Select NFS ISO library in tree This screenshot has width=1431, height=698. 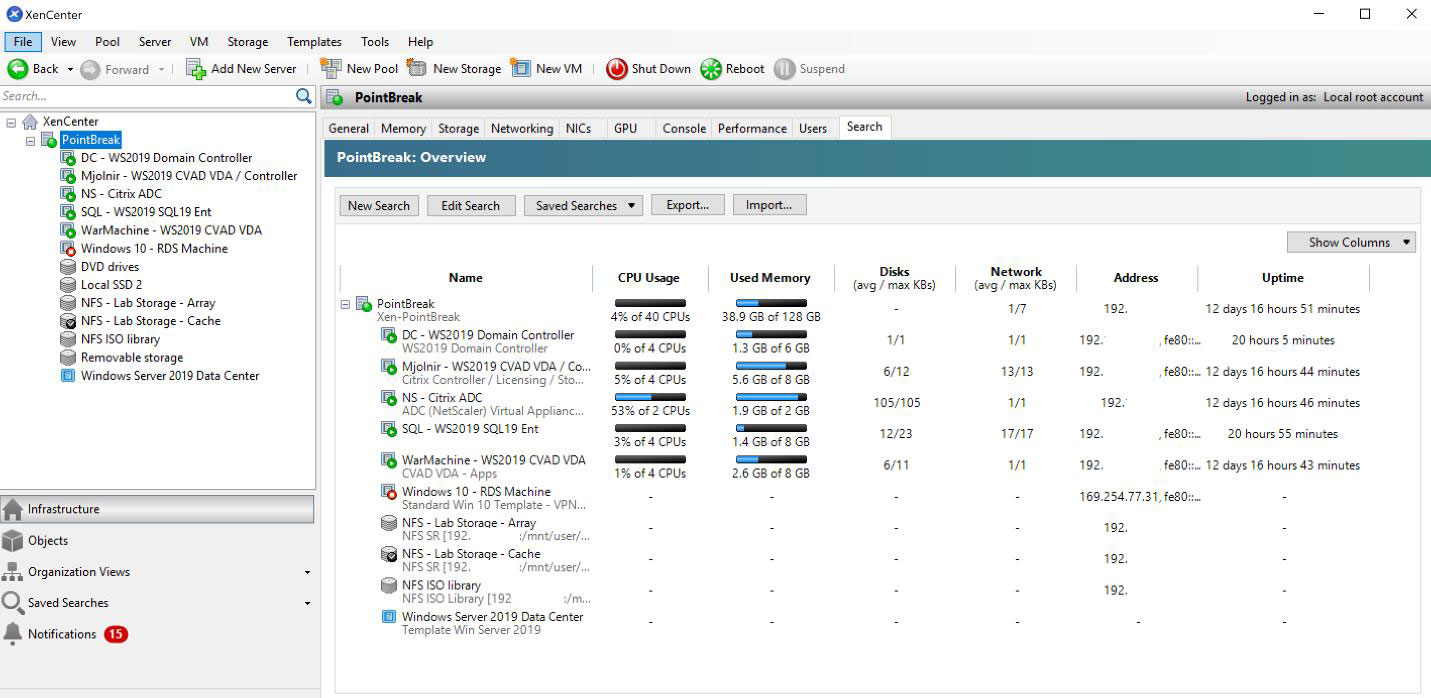click(120, 339)
